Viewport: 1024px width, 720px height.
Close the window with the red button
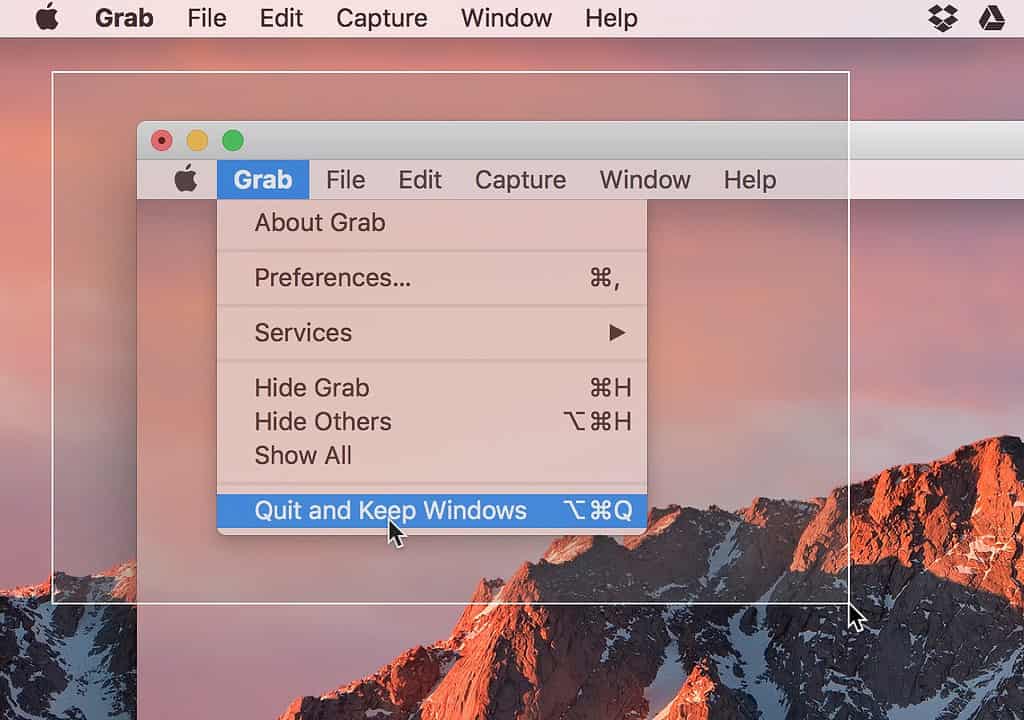162,140
